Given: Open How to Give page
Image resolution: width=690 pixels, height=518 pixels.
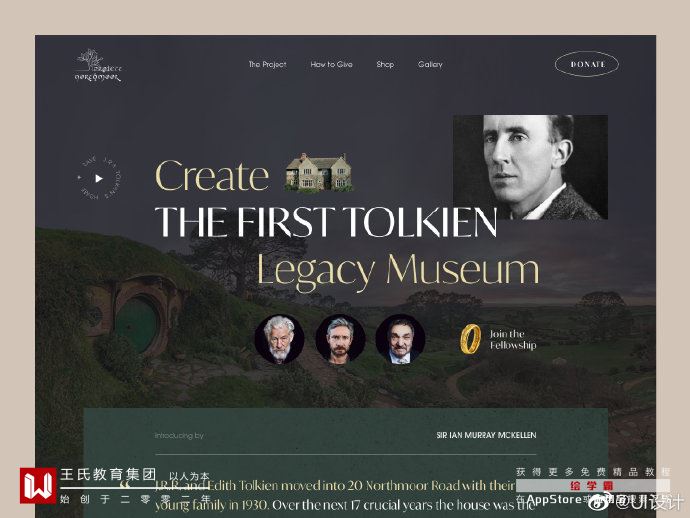Looking at the screenshot, I should pyautogui.click(x=331, y=64).
